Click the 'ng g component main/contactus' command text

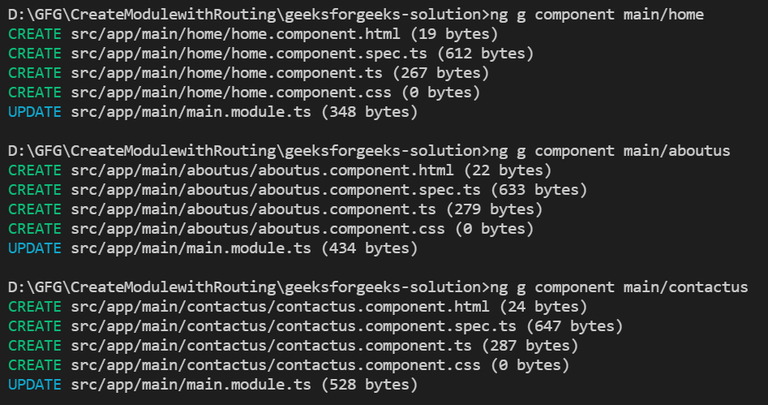[x=621, y=287]
